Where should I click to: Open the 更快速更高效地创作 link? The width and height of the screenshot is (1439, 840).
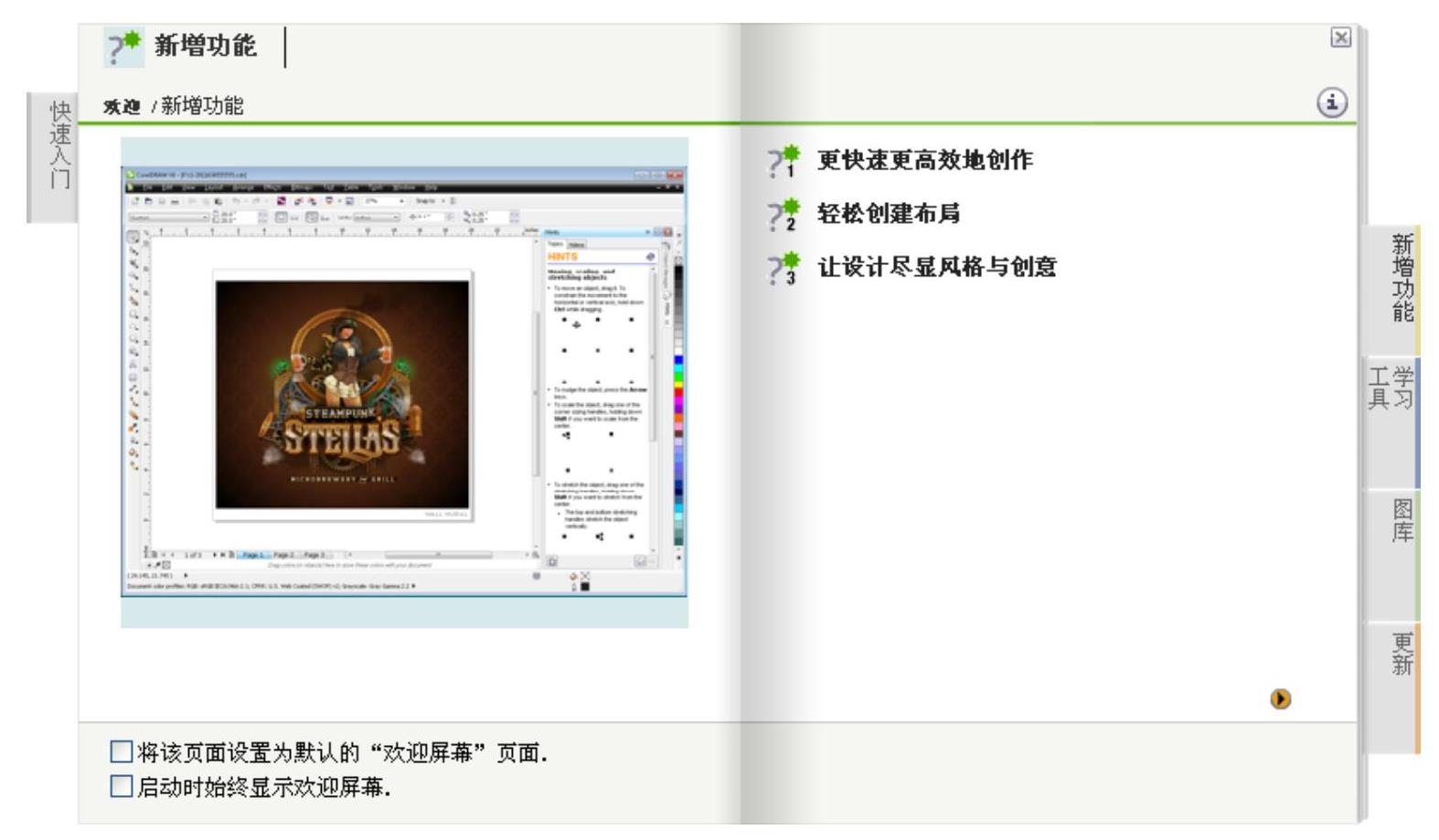click(x=924, y=160)
